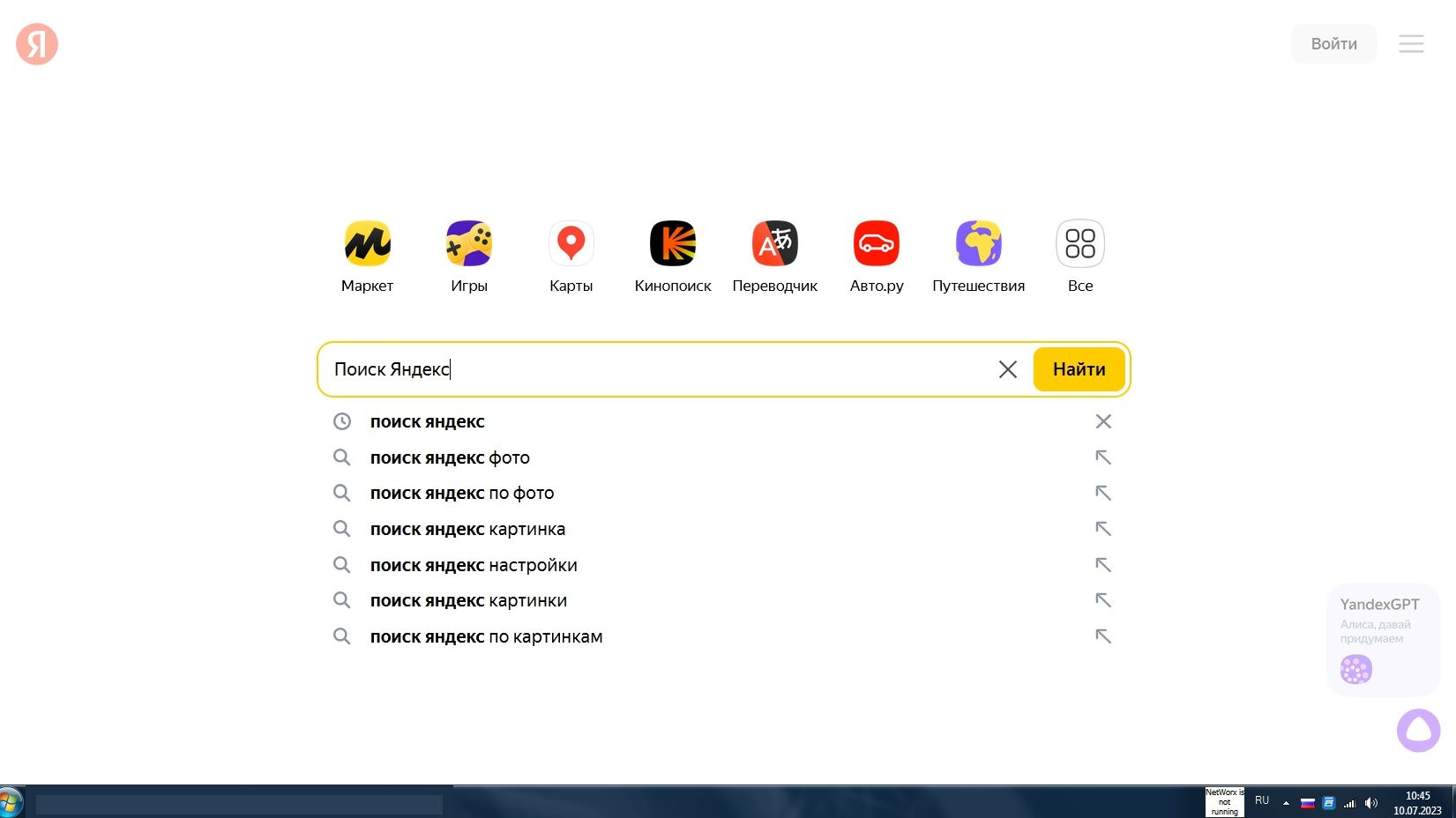Select suggestion 'поиск яндекс по фото'
The height and width of the screenshot is (818, 1456).
coord(723,493)
